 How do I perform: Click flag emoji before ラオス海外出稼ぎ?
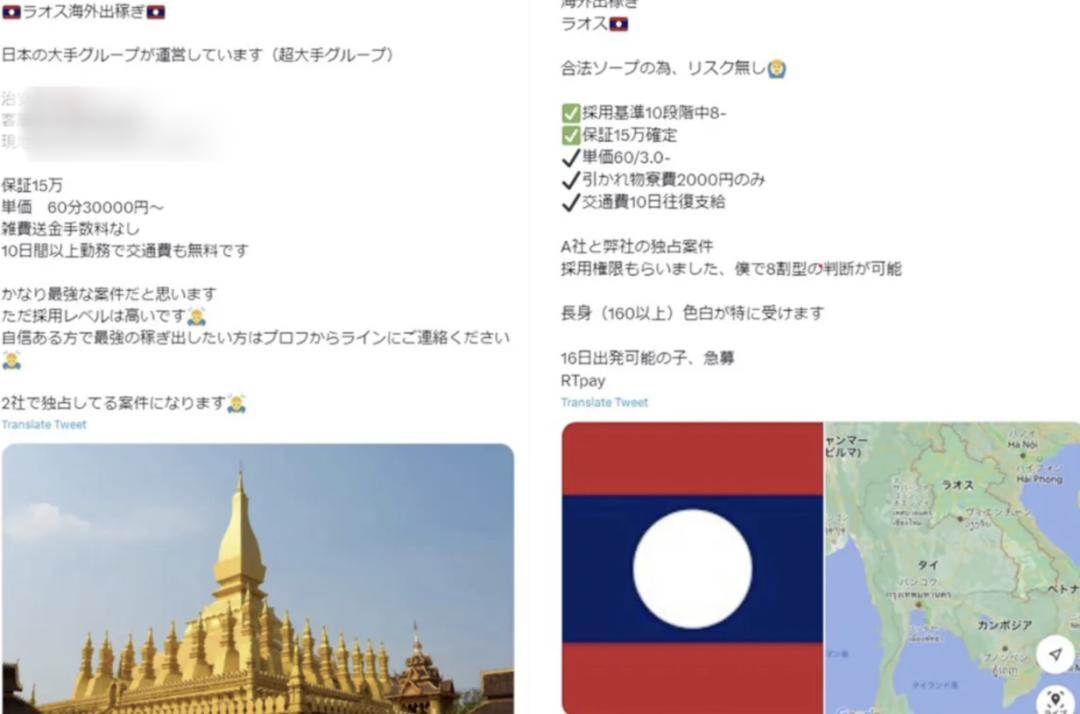(11, 12)
